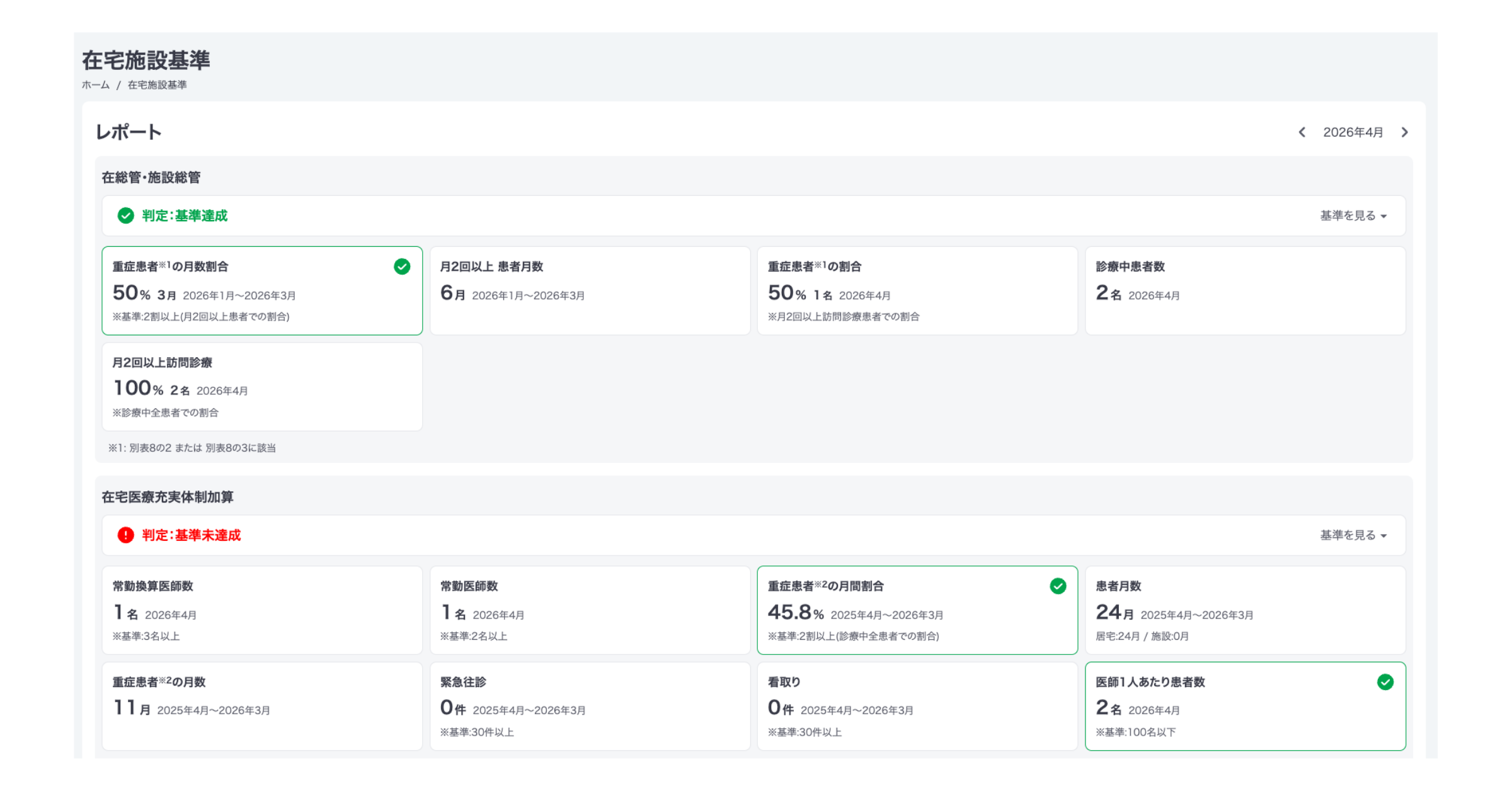Screen dimensions: 1512x791
Task: Click the 緊急往診 card
Action: [x=590, y=706]
